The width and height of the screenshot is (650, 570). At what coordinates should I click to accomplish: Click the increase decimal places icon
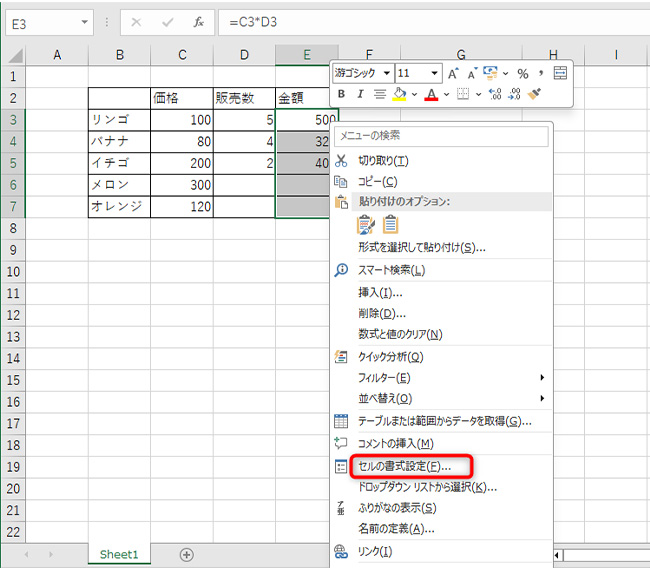pyautogui.click(x=494, y=94)
